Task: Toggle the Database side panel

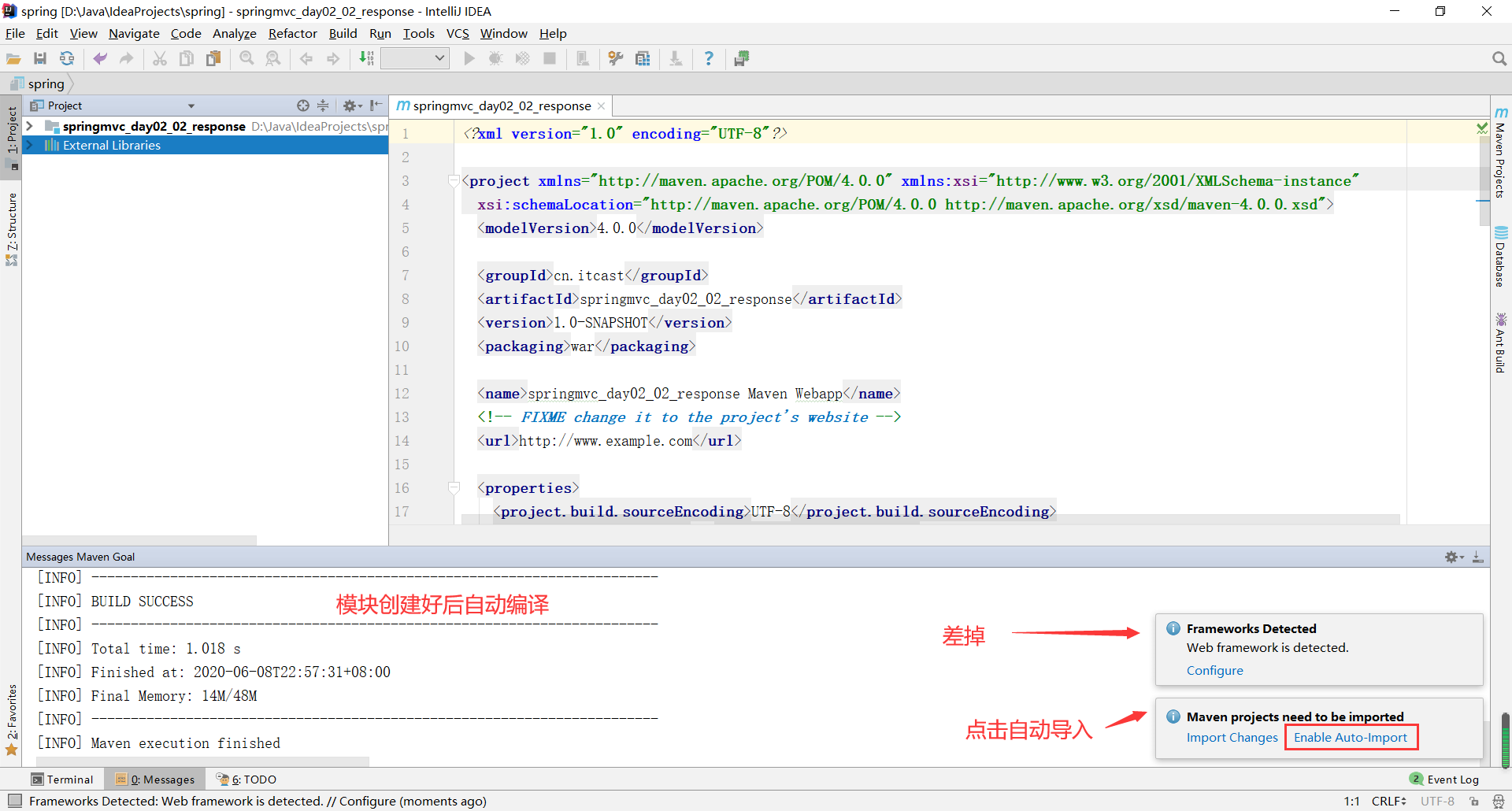Action: (1501, 257)
